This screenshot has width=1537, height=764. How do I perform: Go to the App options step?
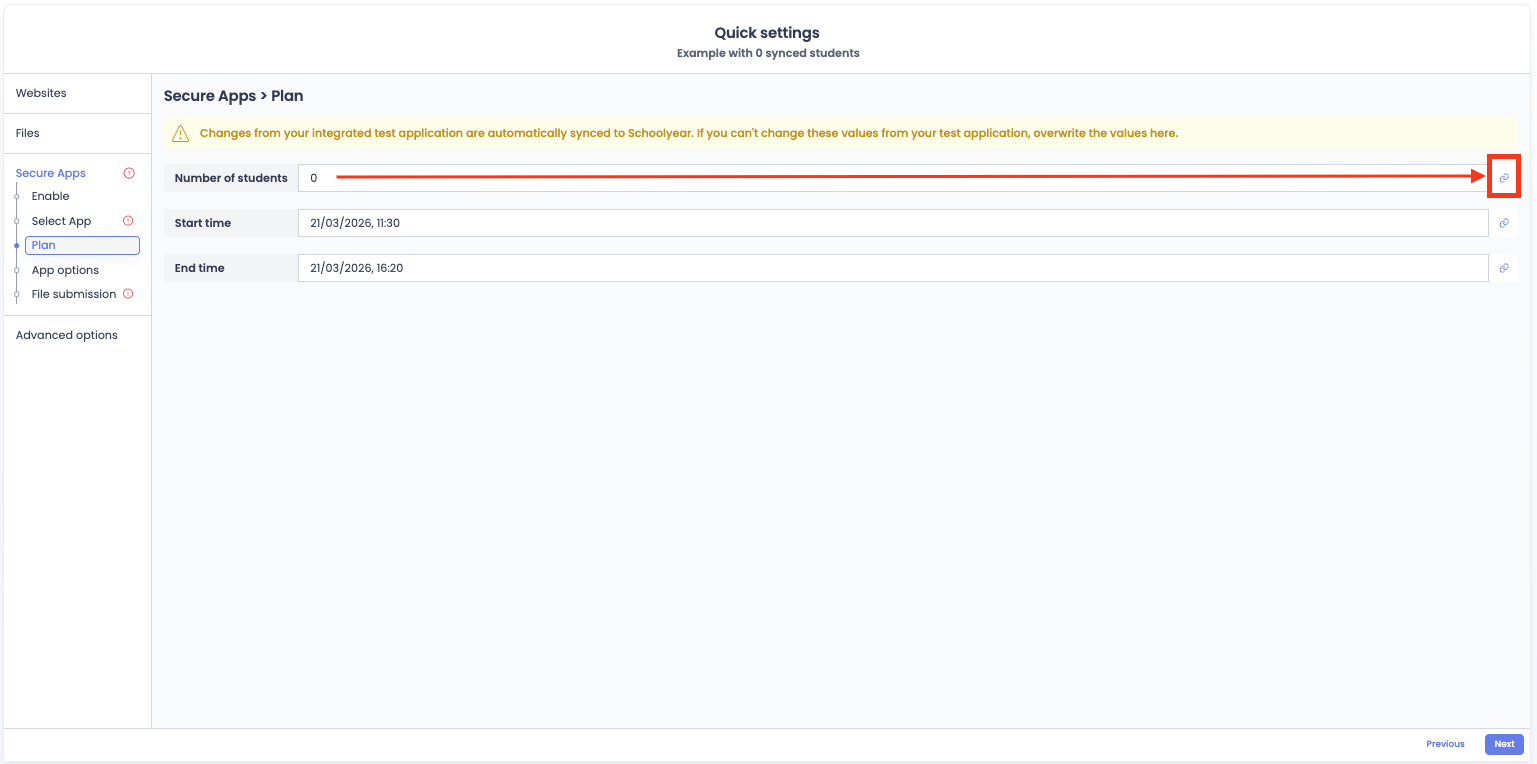65,270
